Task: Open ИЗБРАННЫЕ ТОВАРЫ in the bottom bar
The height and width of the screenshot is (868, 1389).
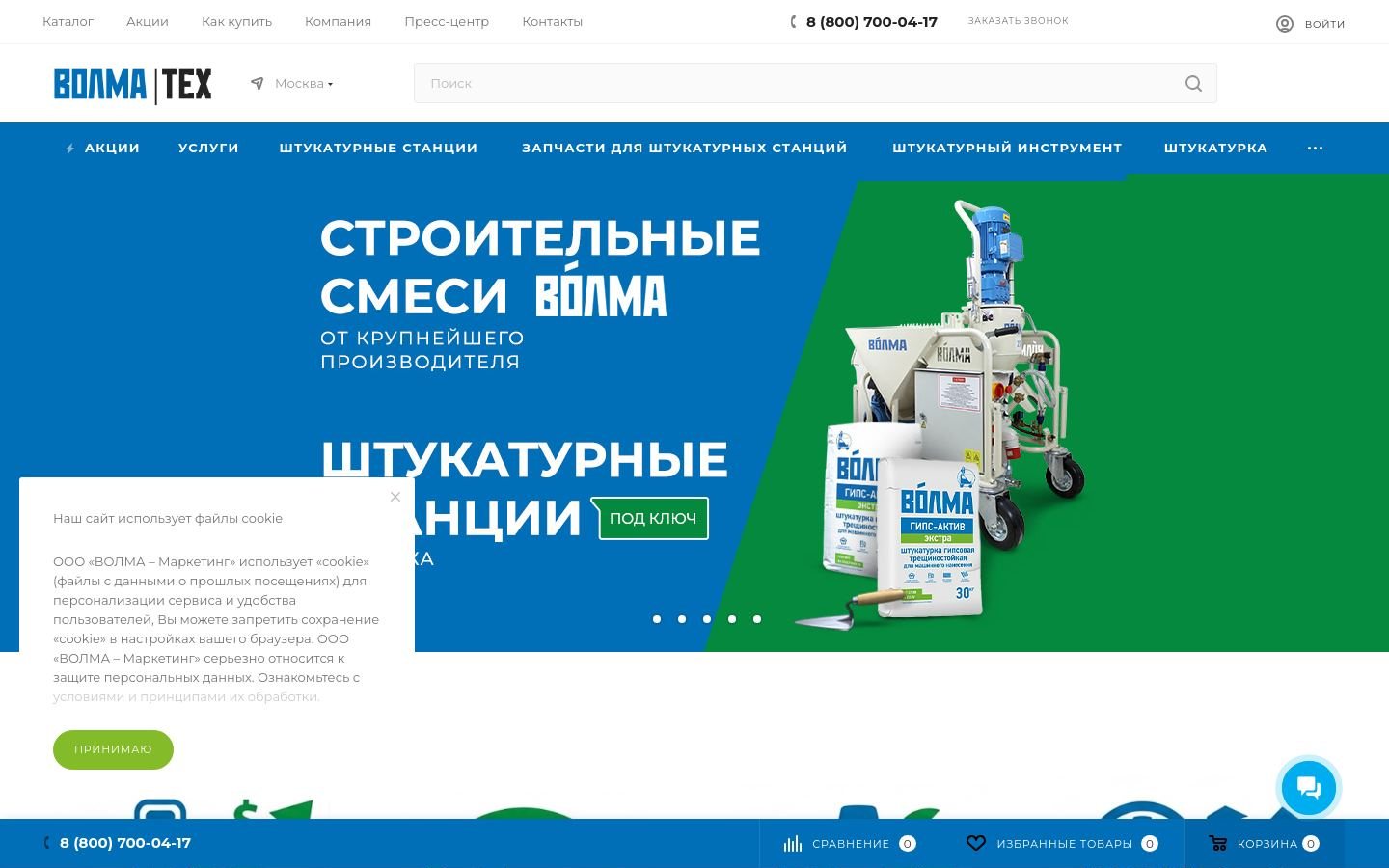Action: click(x=1064, y=844)
